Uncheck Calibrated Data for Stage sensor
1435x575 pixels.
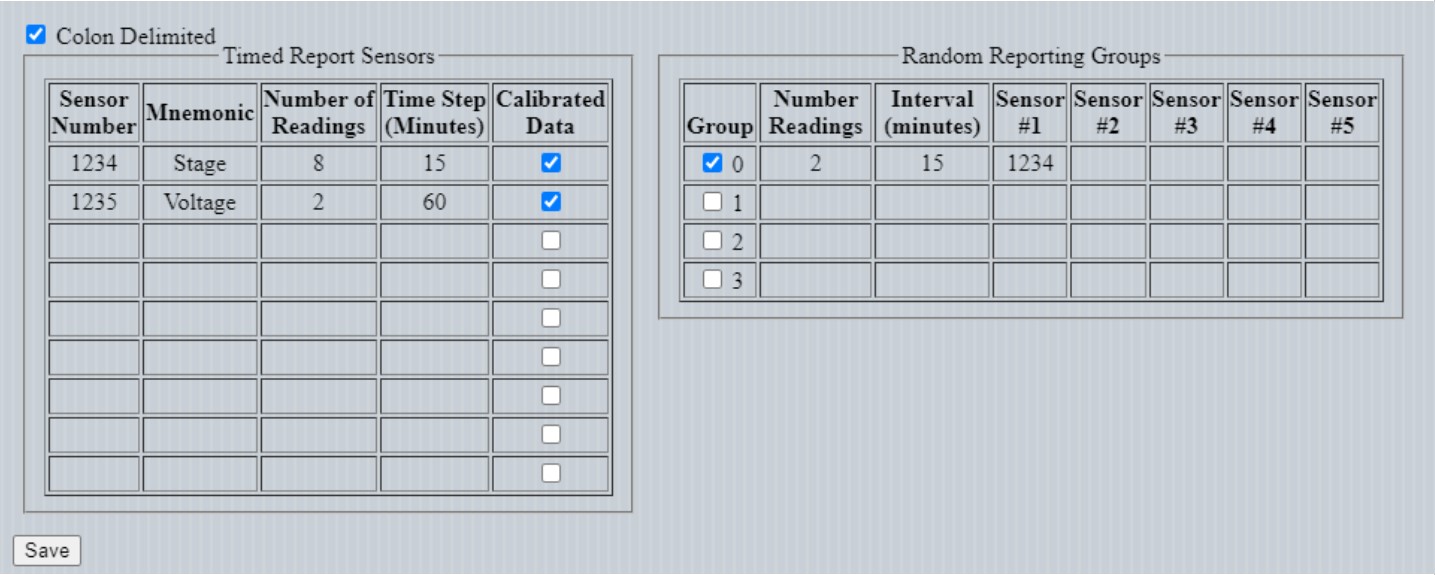(550, 162)
